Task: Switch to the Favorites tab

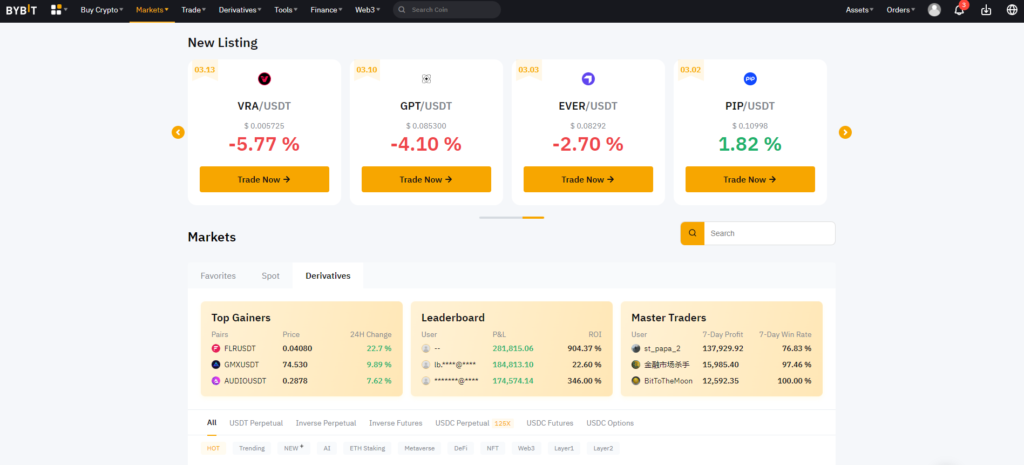Action: point(218,275)
